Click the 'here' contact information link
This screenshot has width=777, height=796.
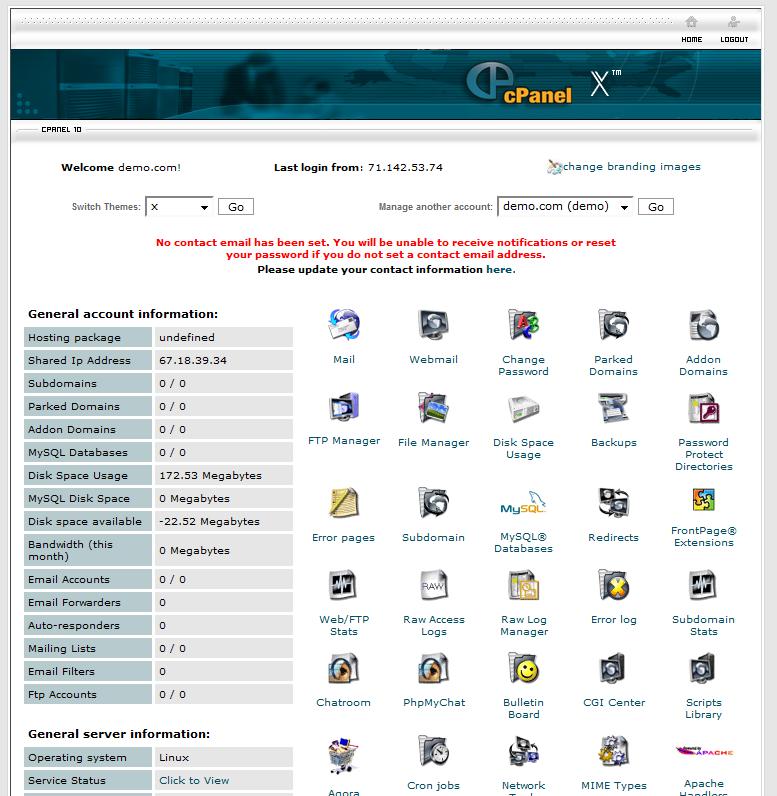point(500,270)
